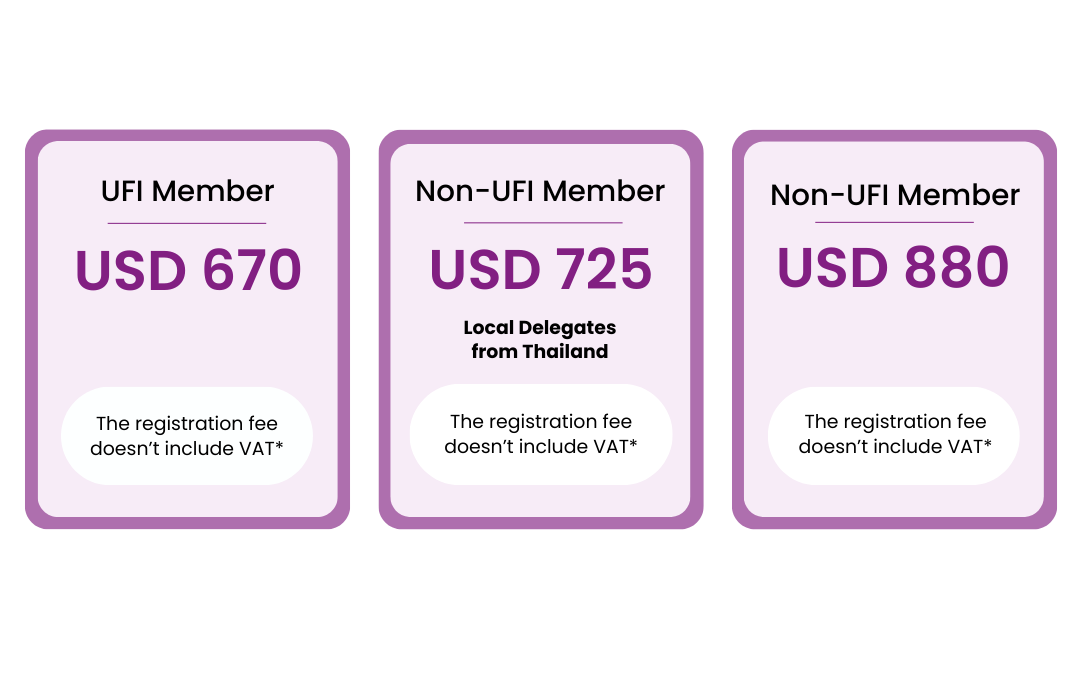Click the divider line above USD 725
1080x697 pixels.
[x=543, y=223]
